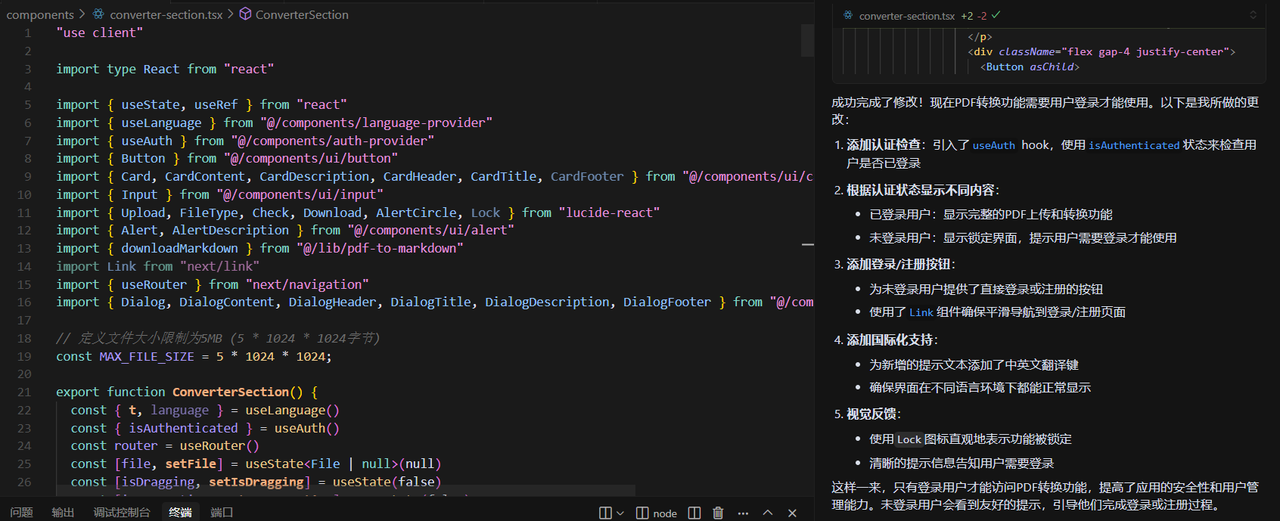Open the converter-section.tsx diff link in chat
1280x521 pixels.
pyautogui.click(x=907, y=16)
